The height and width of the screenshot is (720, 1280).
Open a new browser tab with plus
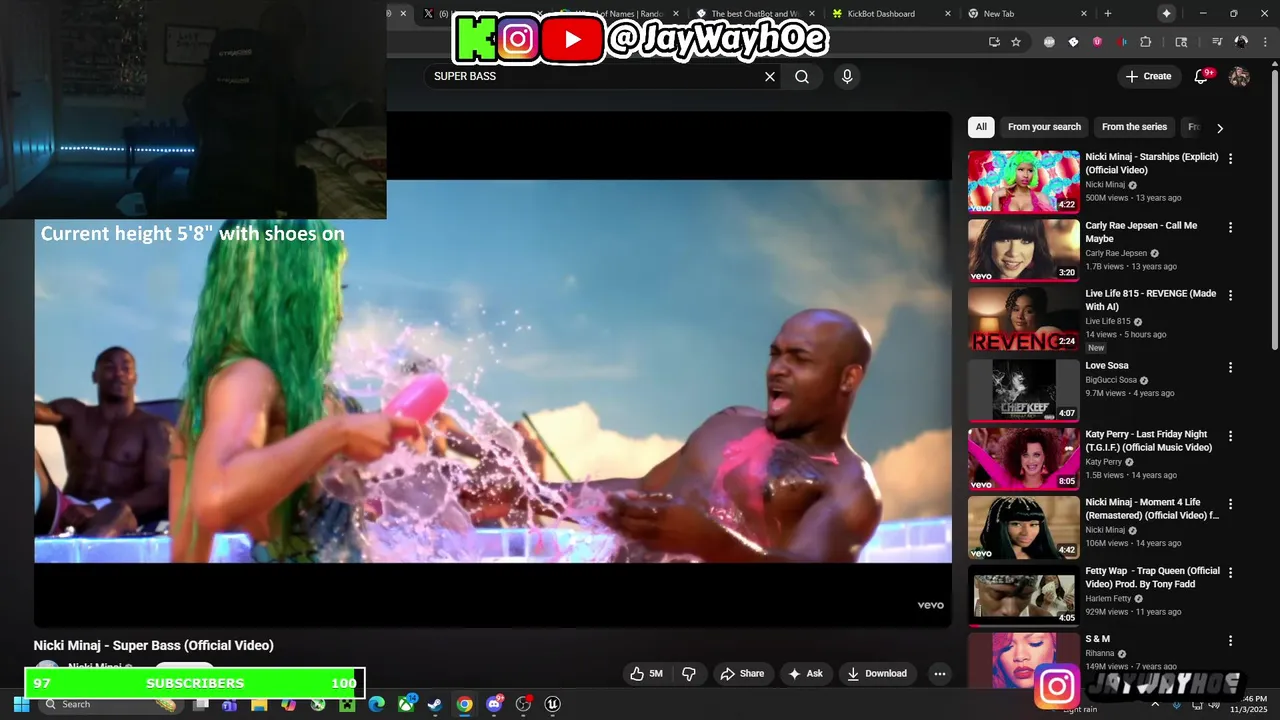(1107, 13)
